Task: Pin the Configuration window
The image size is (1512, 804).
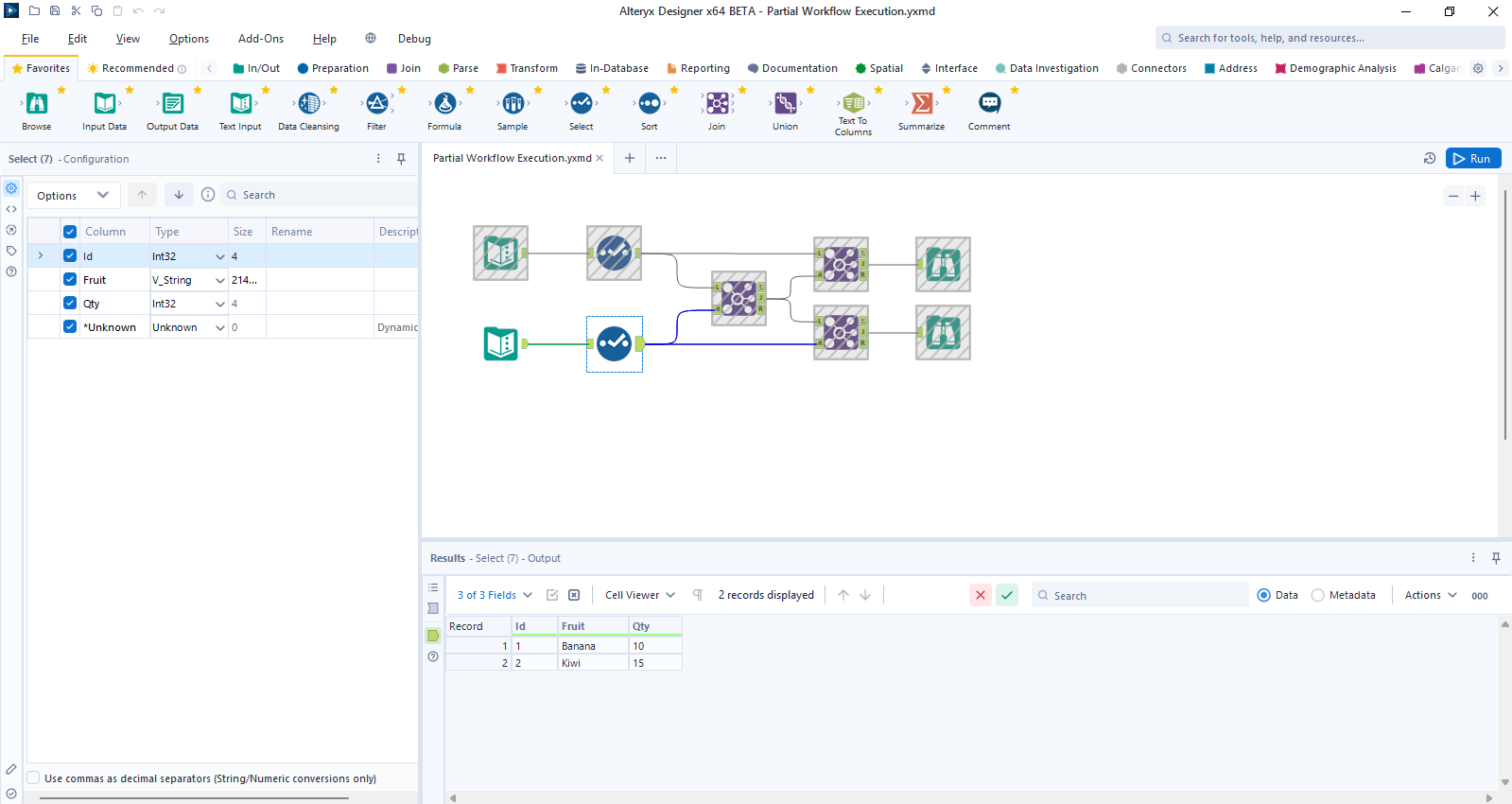Action: click(x=401, y=159)
